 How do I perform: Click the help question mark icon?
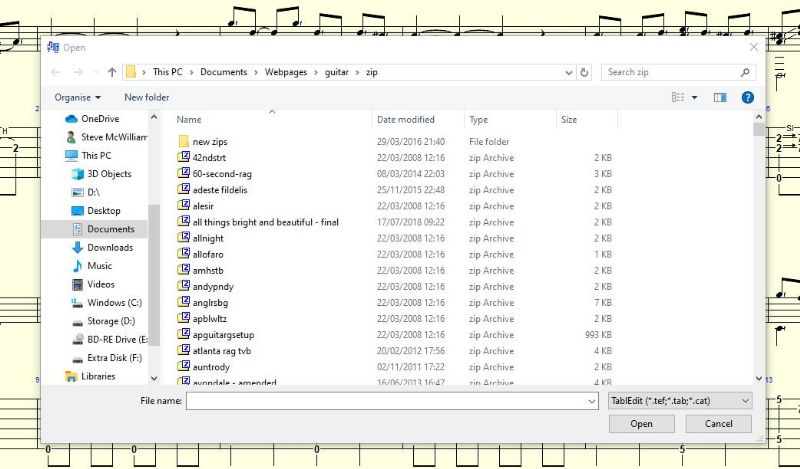coord(747,97)
